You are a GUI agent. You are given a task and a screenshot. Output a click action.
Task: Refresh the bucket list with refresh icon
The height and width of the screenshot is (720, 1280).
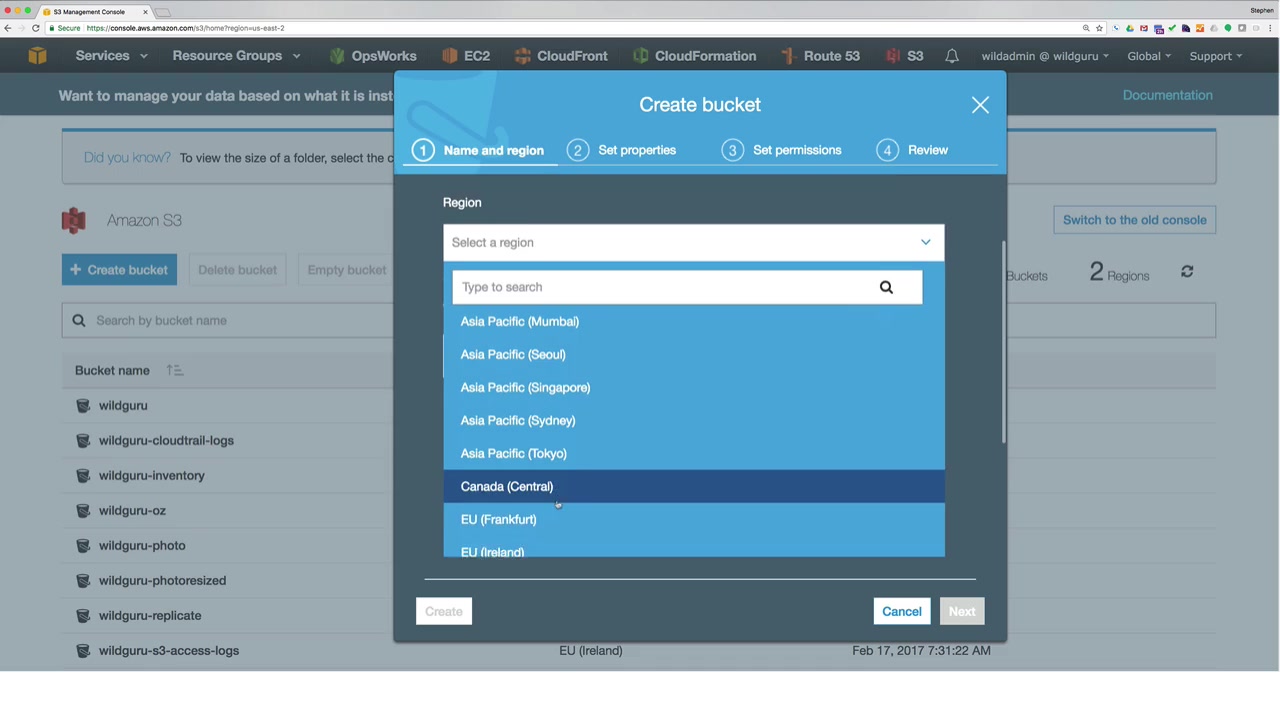point(1187,272)
